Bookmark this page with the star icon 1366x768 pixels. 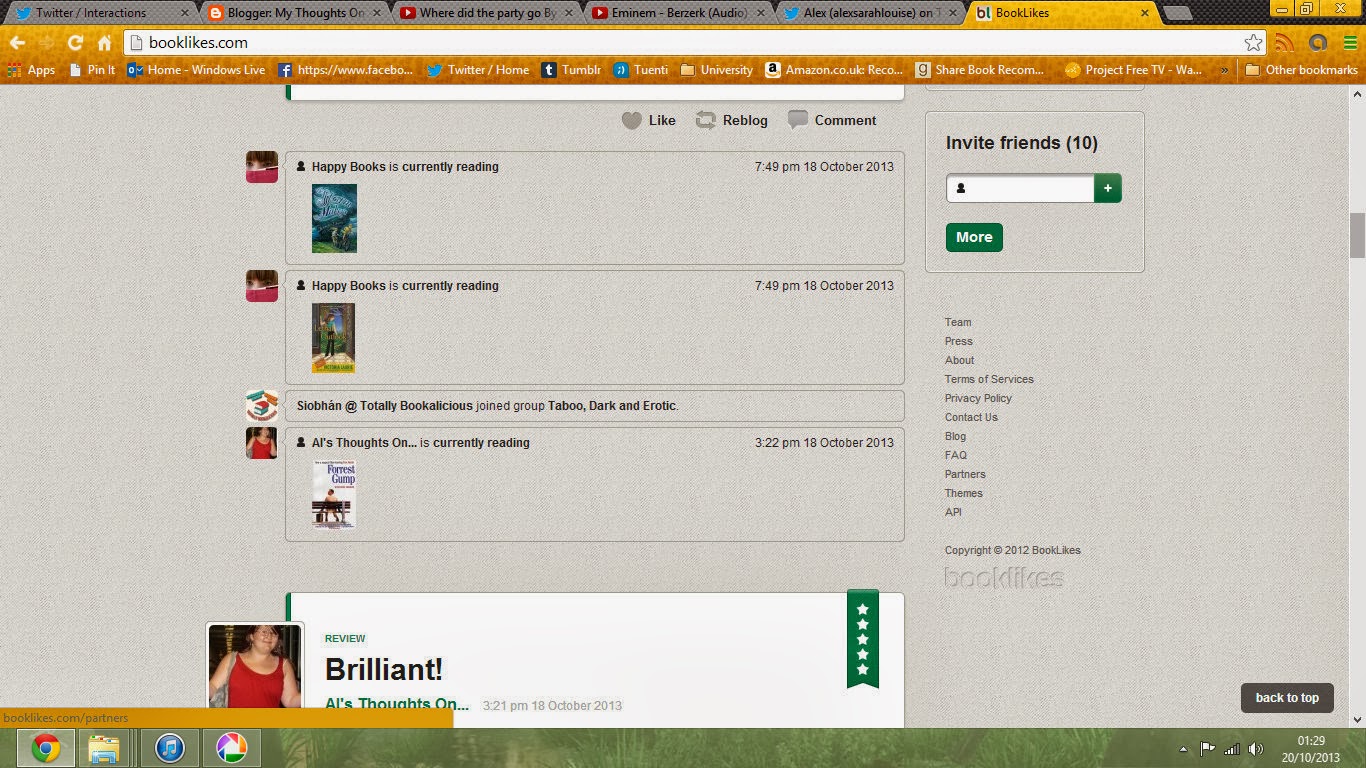(1253, 44)
